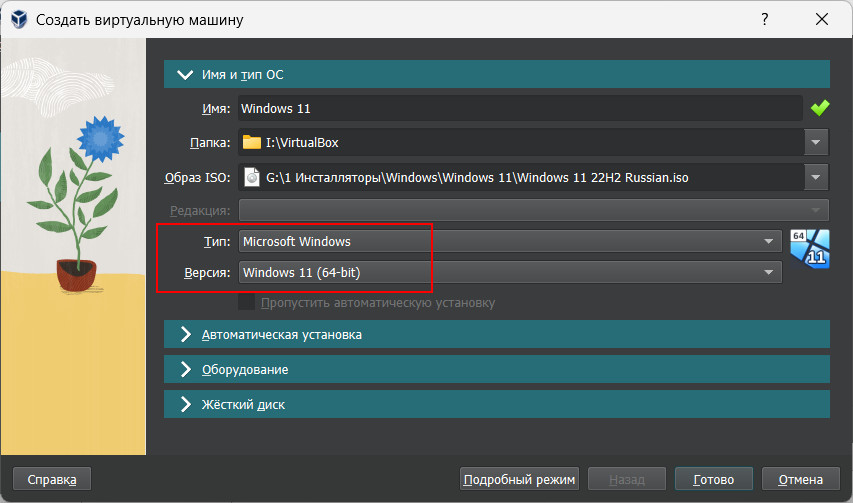Screen dimensions: 853x503
Task: Click the Версия label
Action: click(x=207, y=273)
